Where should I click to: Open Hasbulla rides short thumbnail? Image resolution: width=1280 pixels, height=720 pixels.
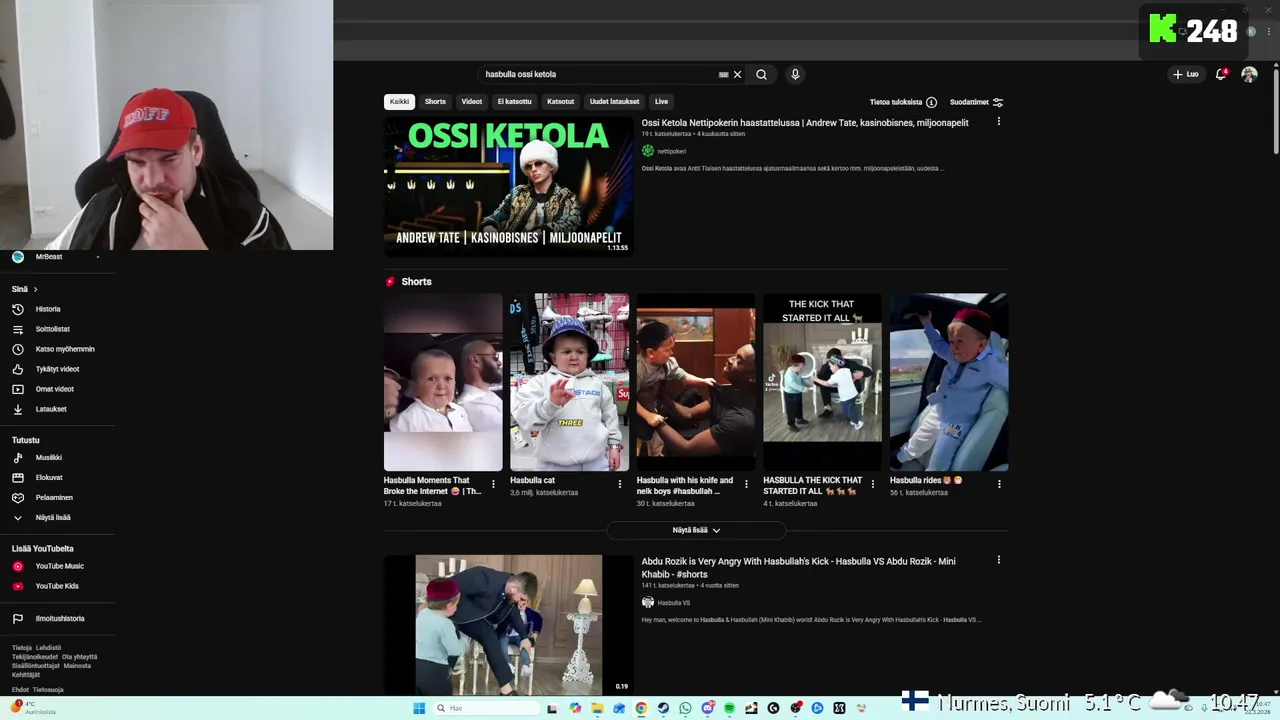(x=949, y=382)
